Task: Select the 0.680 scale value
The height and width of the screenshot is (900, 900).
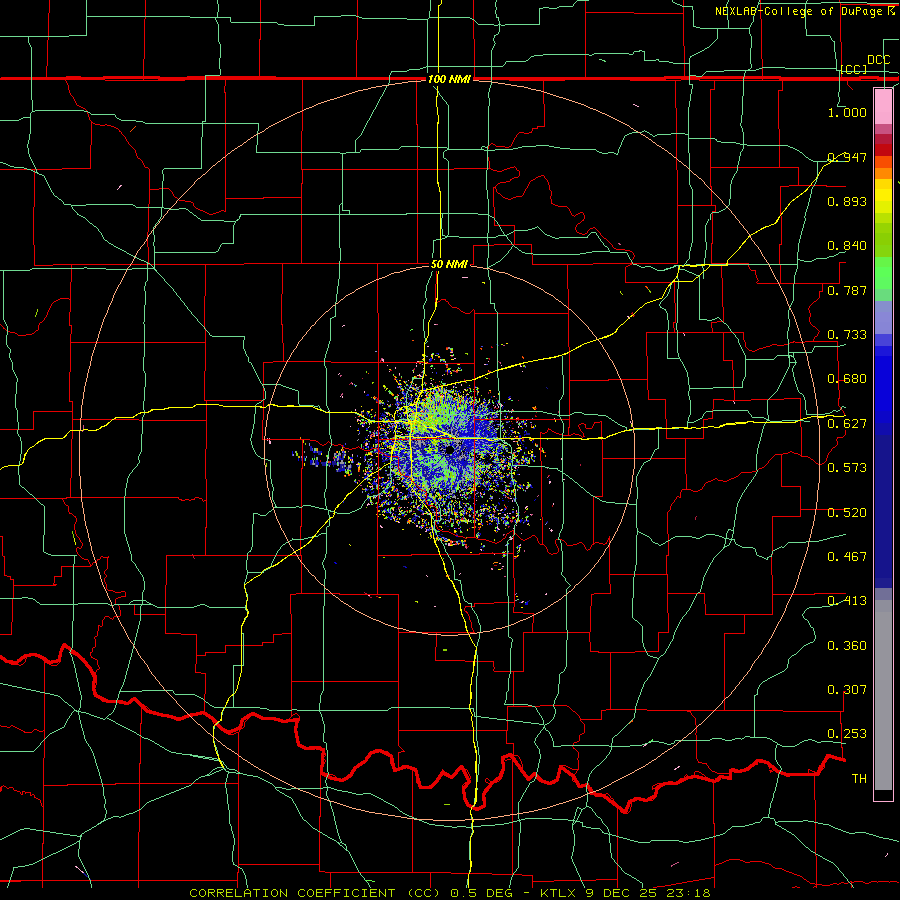Action: point(847,379)
